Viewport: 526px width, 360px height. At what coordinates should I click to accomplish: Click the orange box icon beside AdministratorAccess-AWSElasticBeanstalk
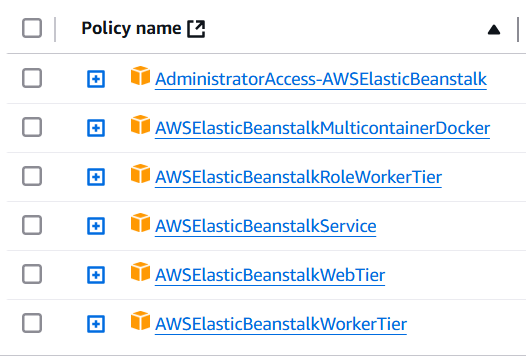pyautogui.click(x=140, y=76)
